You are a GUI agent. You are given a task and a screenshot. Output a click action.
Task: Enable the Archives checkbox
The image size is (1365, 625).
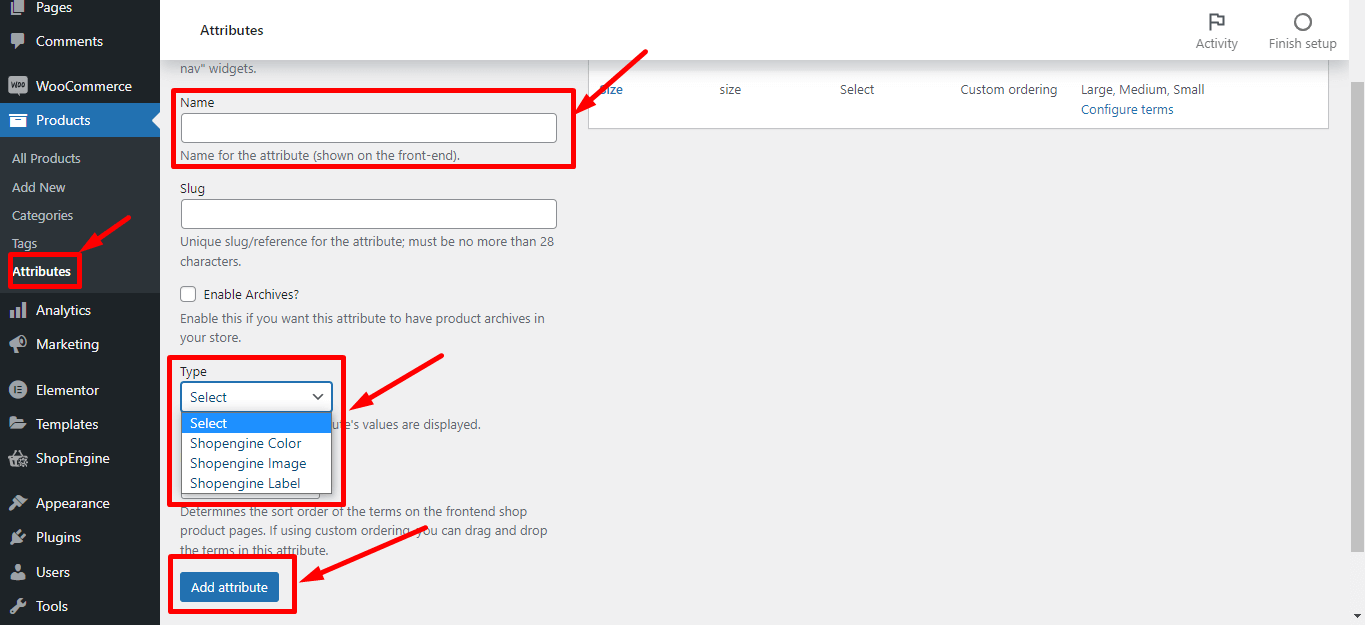(x=188, y=293)
